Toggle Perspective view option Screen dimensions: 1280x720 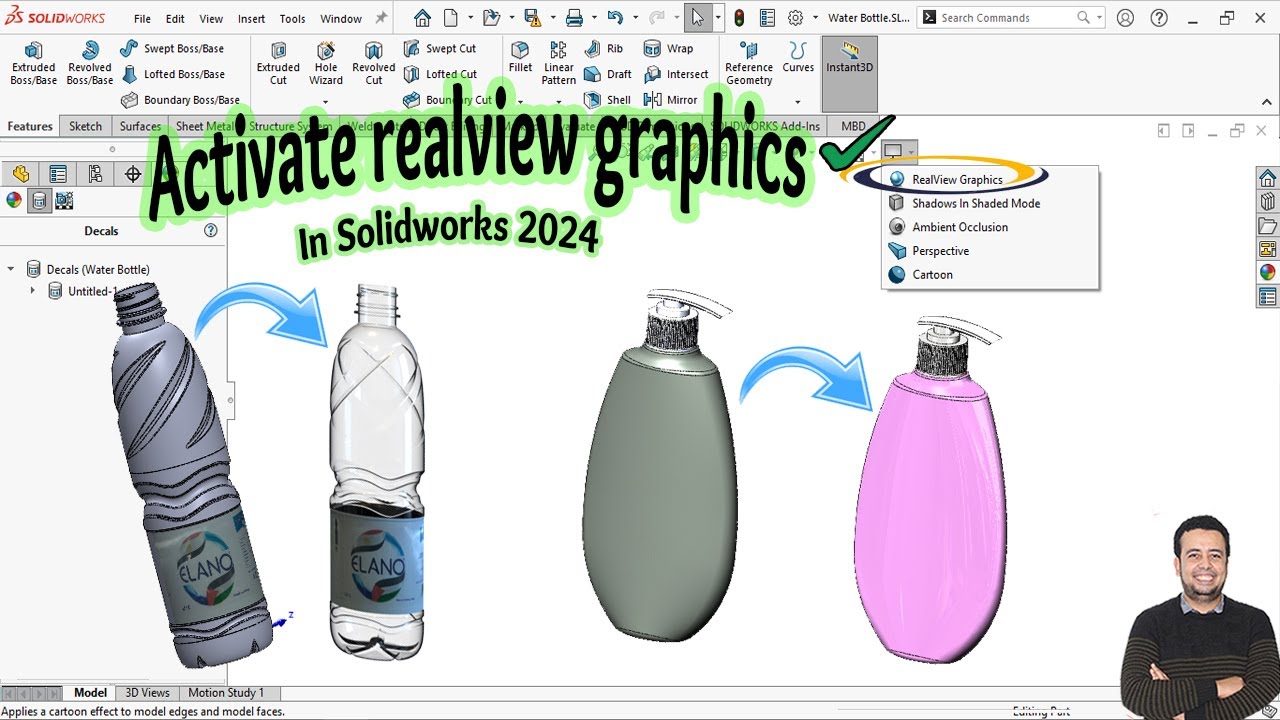point(928,251)
